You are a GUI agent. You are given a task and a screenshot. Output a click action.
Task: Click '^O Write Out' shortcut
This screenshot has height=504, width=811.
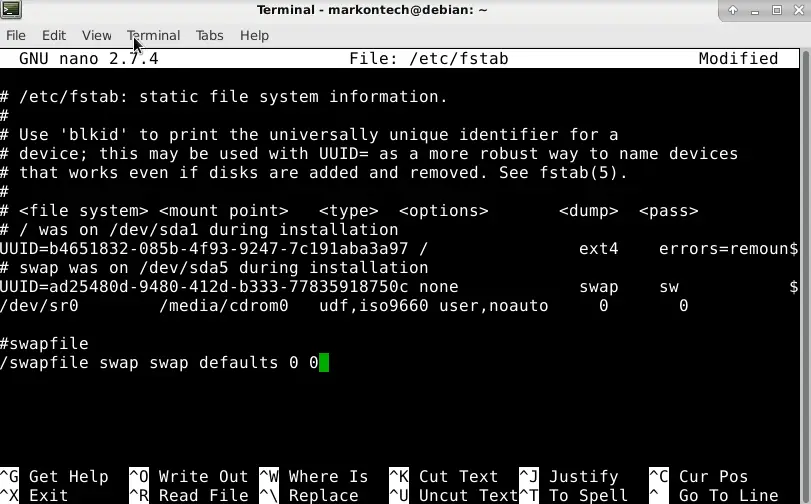pos(189,477)
